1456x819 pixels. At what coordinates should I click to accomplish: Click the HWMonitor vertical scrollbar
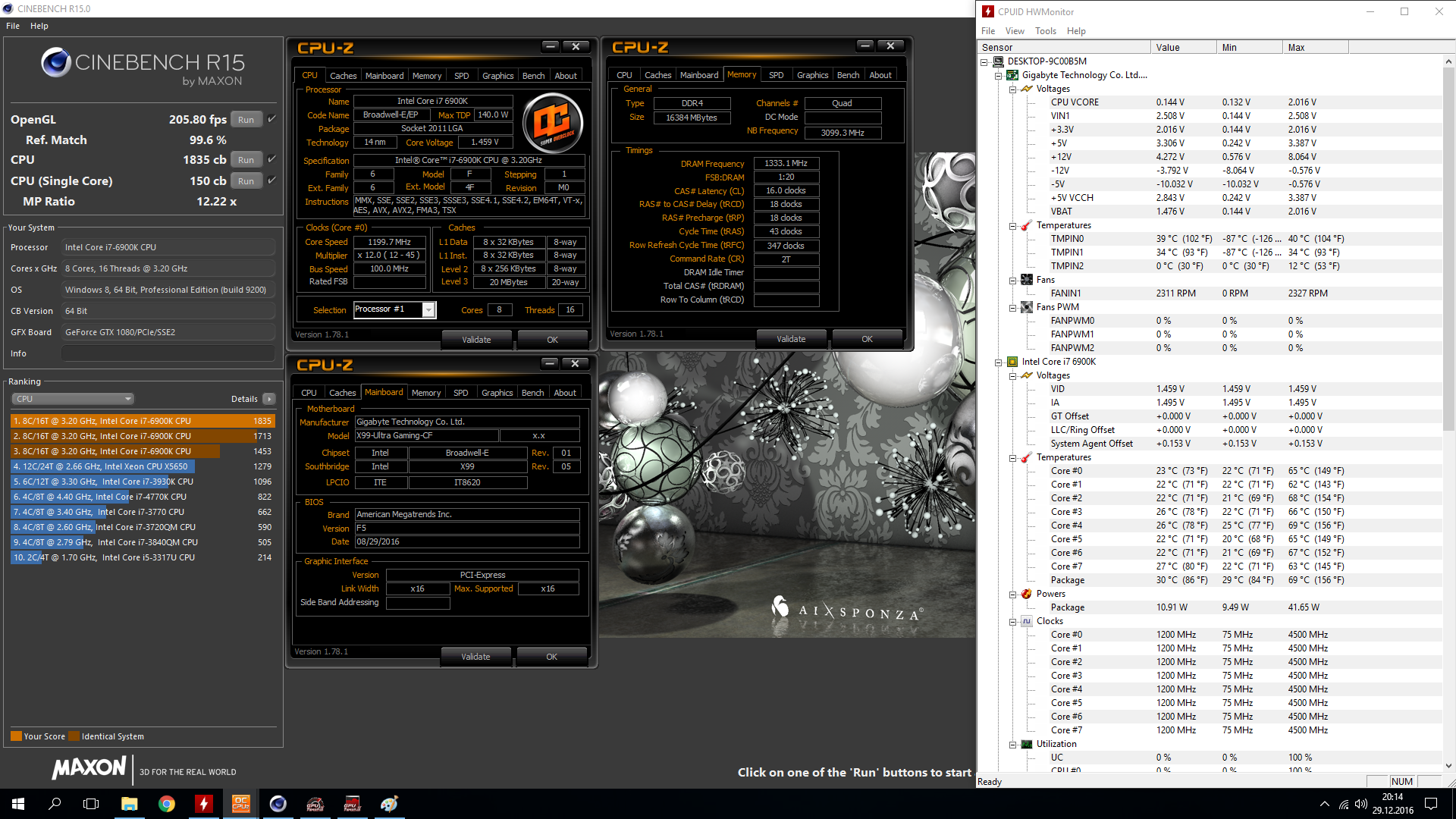coord(1449,250)
